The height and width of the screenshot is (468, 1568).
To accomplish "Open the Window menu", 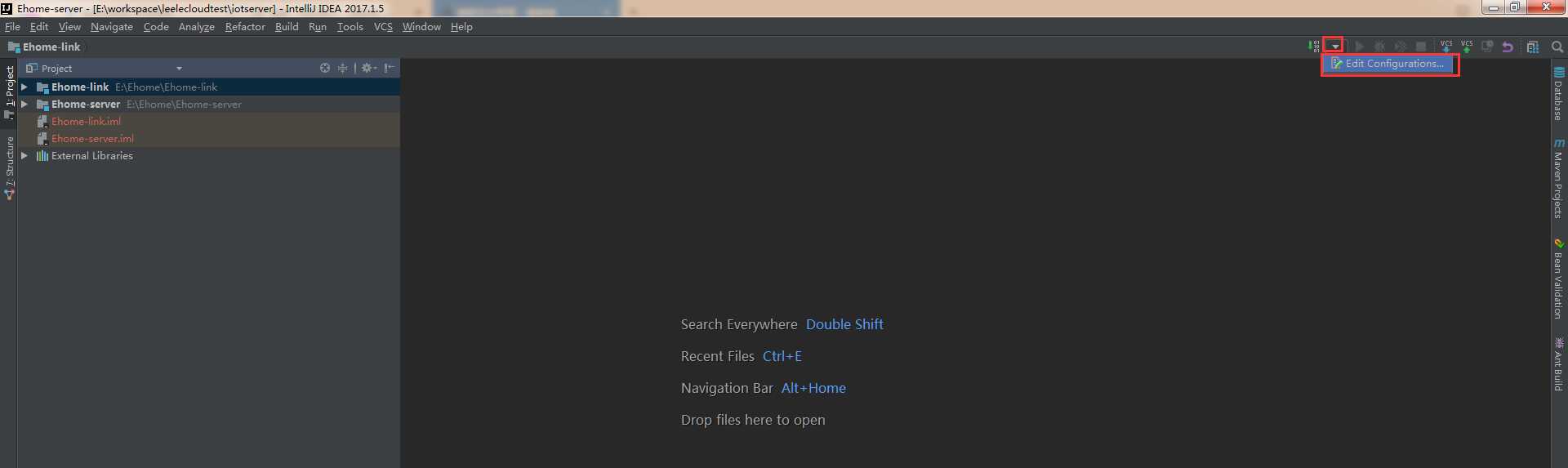I will (421, 27).
